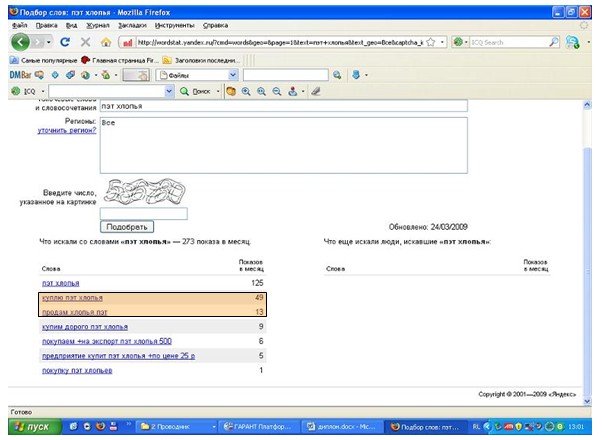Viewport: 602px width, 440px height.
Task: Stop loading using the X icon
Action: 85,42
